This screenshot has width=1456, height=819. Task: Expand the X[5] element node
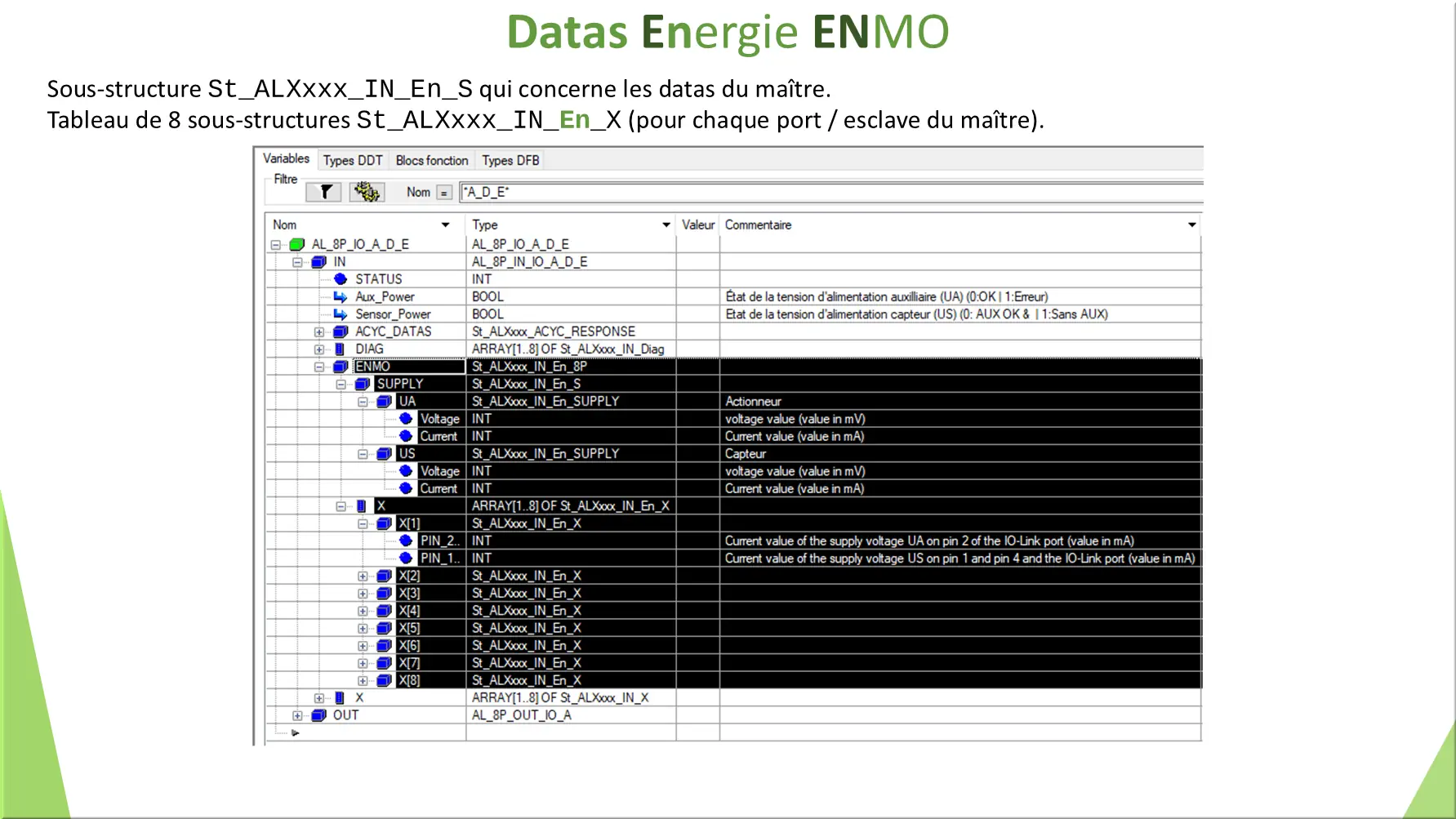click(363, 629)
